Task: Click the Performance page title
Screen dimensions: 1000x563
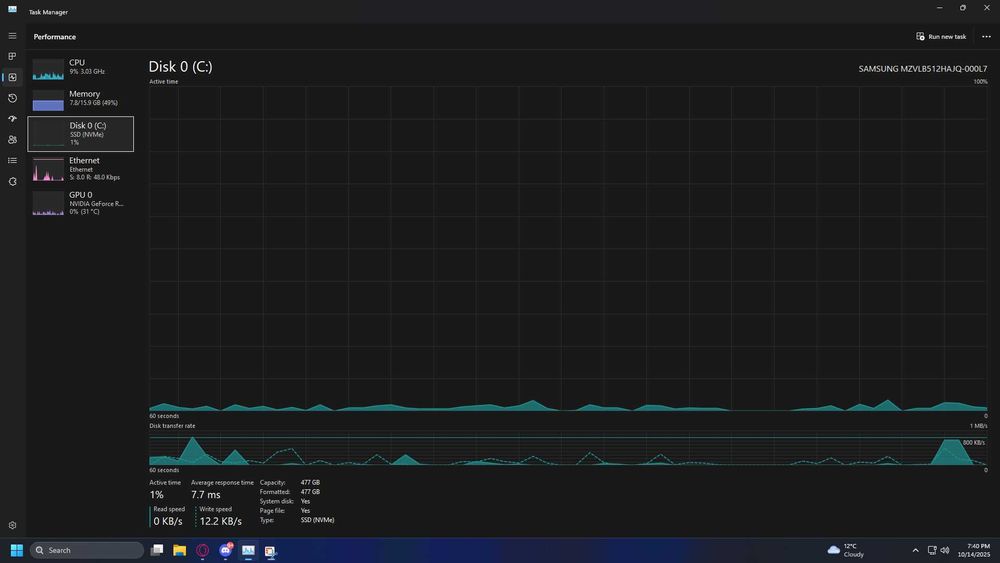Action: point(55,37)
